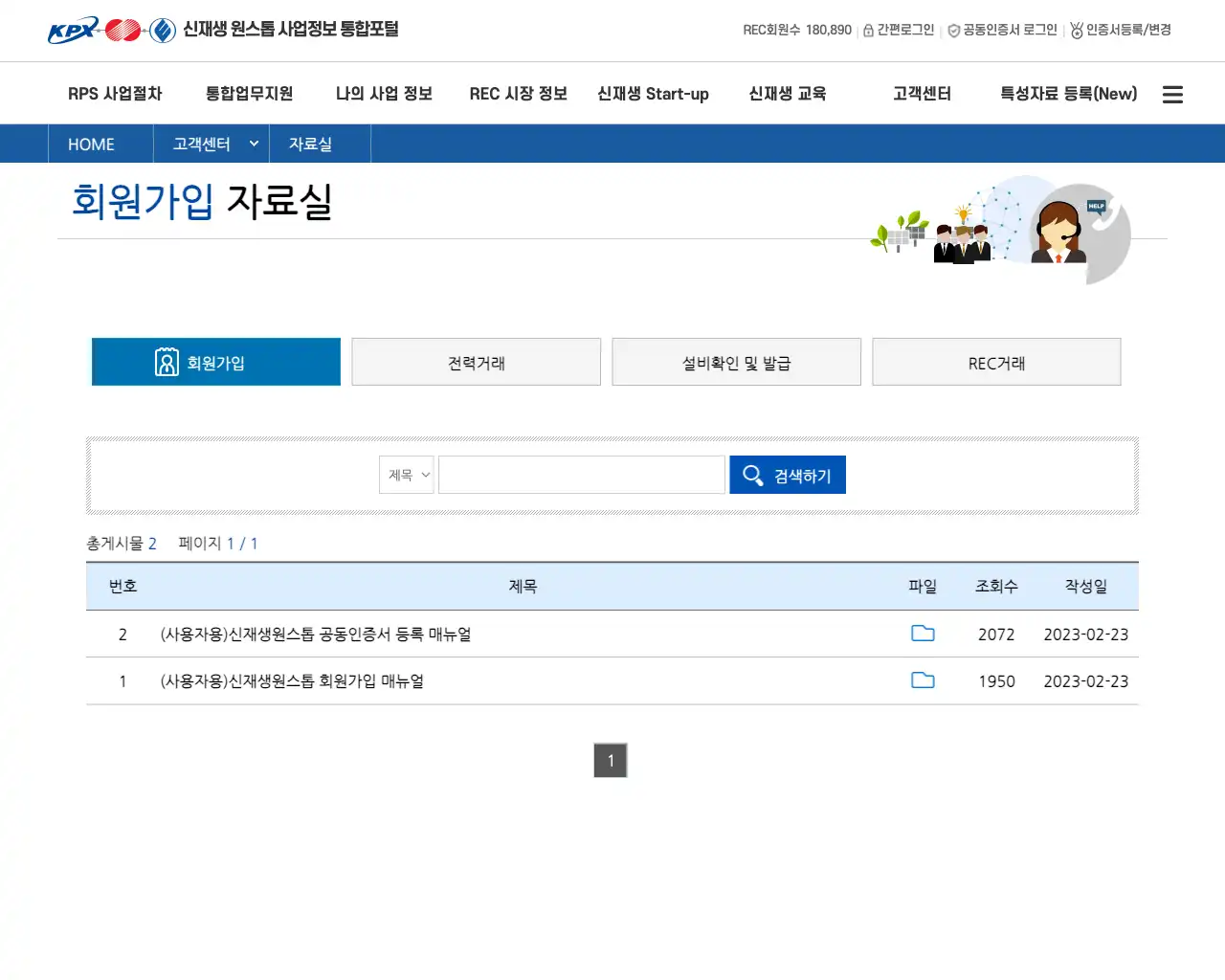Go to page 1 in pagination
Screen dimensions: 1225x980
click(611, 760)
